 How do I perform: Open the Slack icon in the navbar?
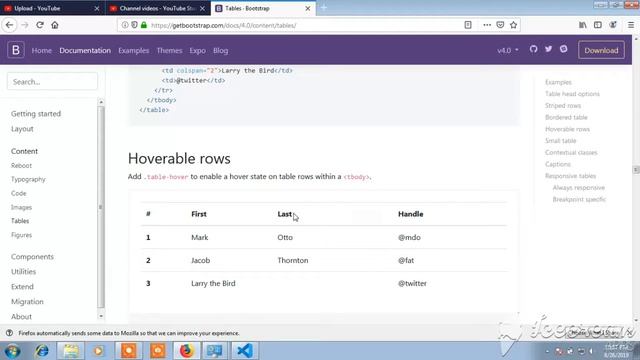pos(564,49)
